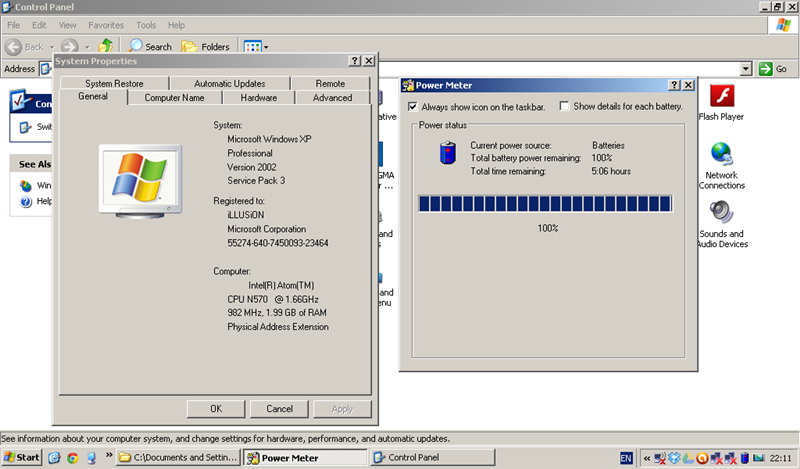The height and width of the screenshot is (469, 800).
Task: Open Search in the Control Panel toolbar
Action: (x=151, y=46)
